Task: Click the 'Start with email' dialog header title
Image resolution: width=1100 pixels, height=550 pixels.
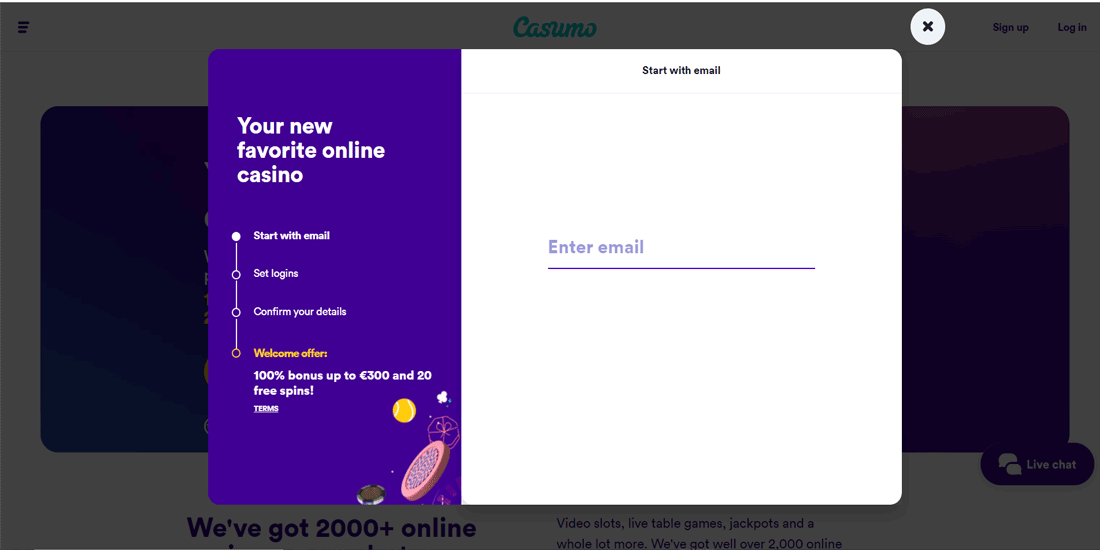Action: pos(681,71)
